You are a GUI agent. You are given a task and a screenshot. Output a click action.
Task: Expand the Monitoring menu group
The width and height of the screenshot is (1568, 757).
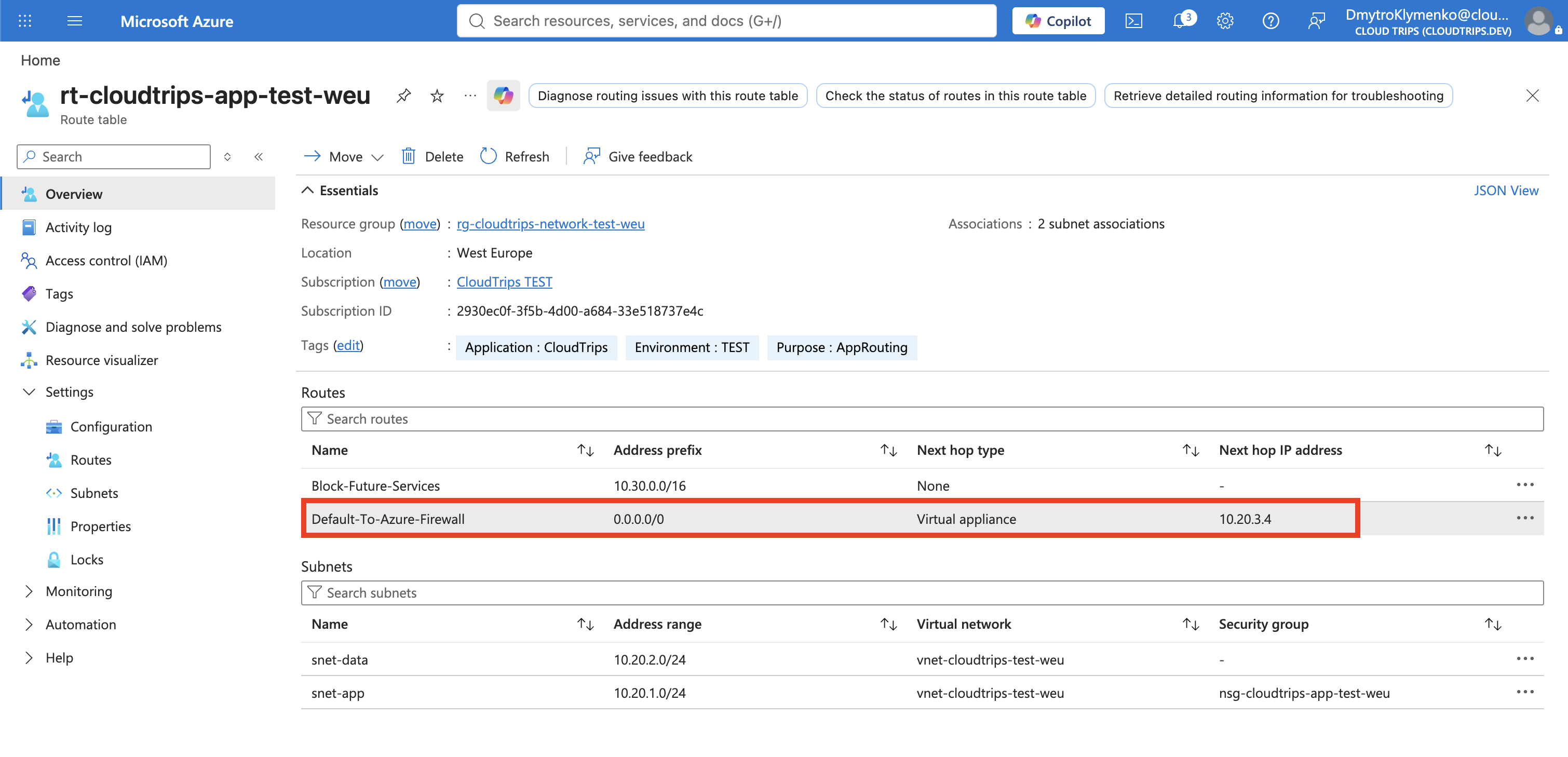pyautogui.click(x=29, y=591)
